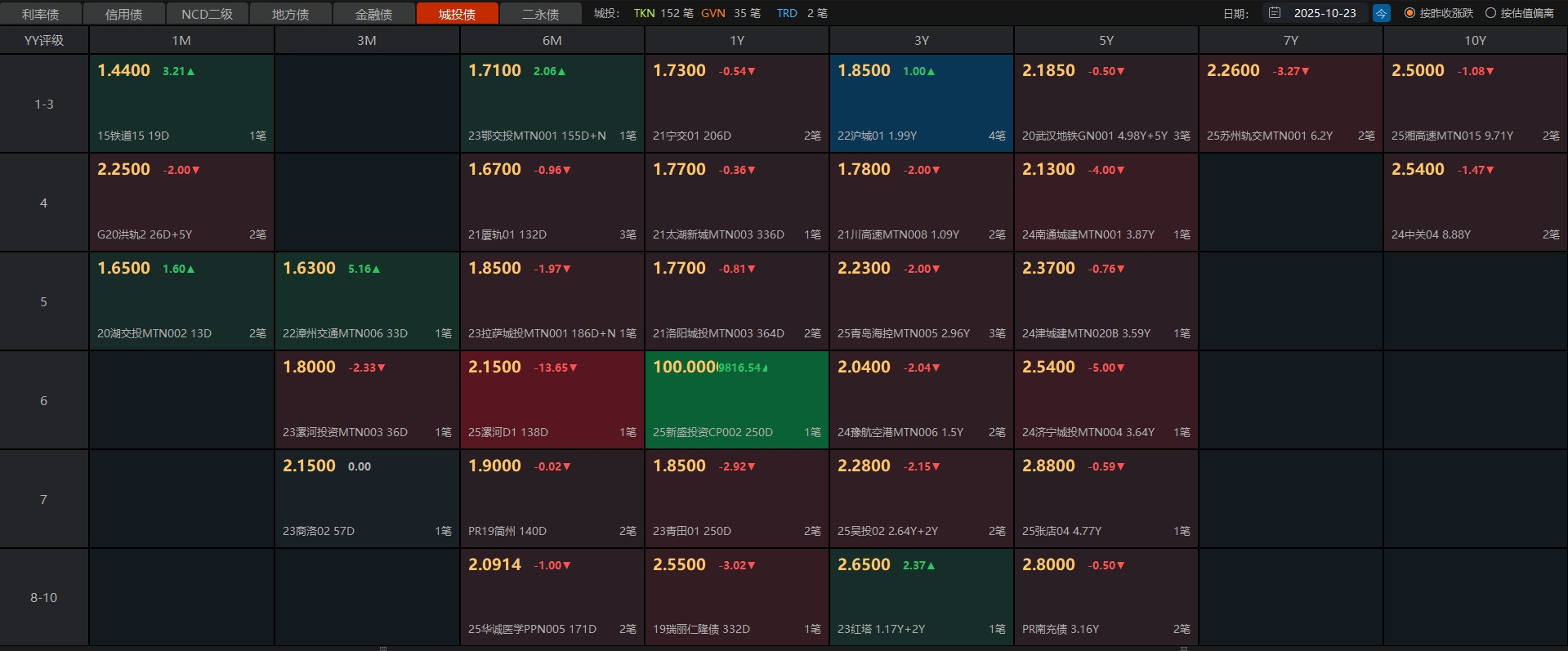Viewport: 1568px width, 651px height.
Task: Open the 25青岛海控MTN005 2.96Y cell
Action: tap(922, 301)
